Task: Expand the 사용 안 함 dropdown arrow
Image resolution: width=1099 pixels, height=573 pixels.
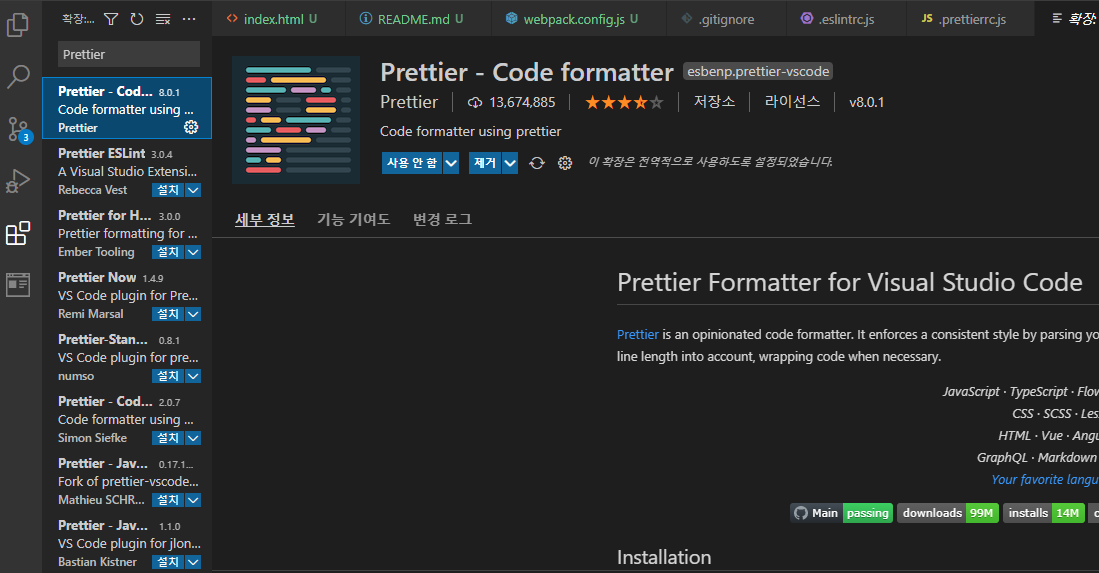Action: (451, 163)
